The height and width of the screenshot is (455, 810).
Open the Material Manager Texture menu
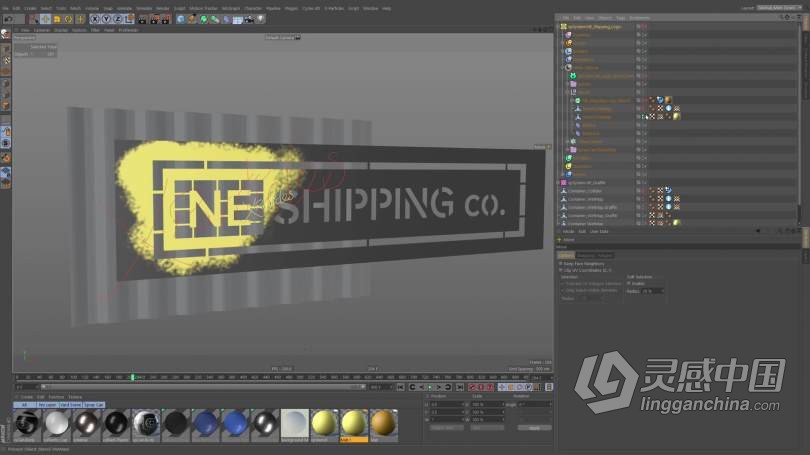[75, 397]
